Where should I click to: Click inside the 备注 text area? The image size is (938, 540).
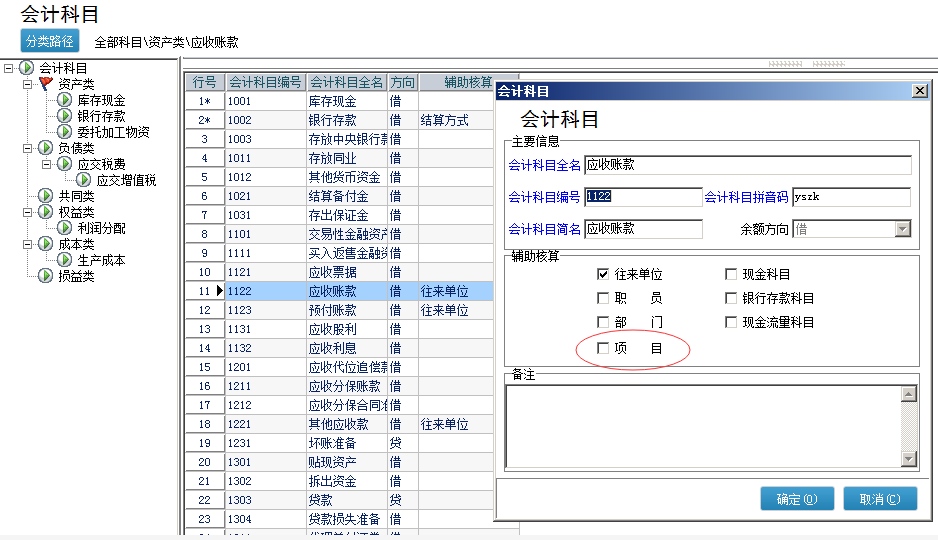click(704, 426)
